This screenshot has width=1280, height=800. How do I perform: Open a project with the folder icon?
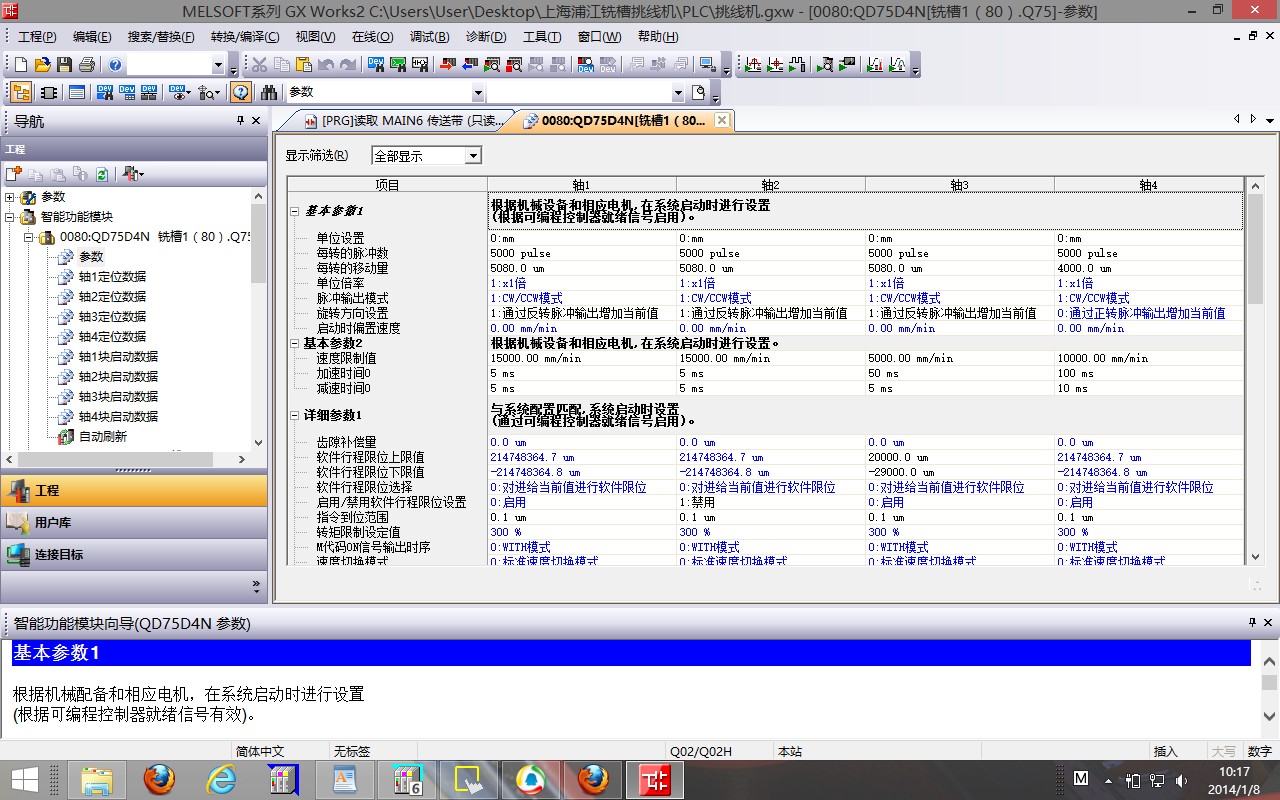[x=42, y=65]
